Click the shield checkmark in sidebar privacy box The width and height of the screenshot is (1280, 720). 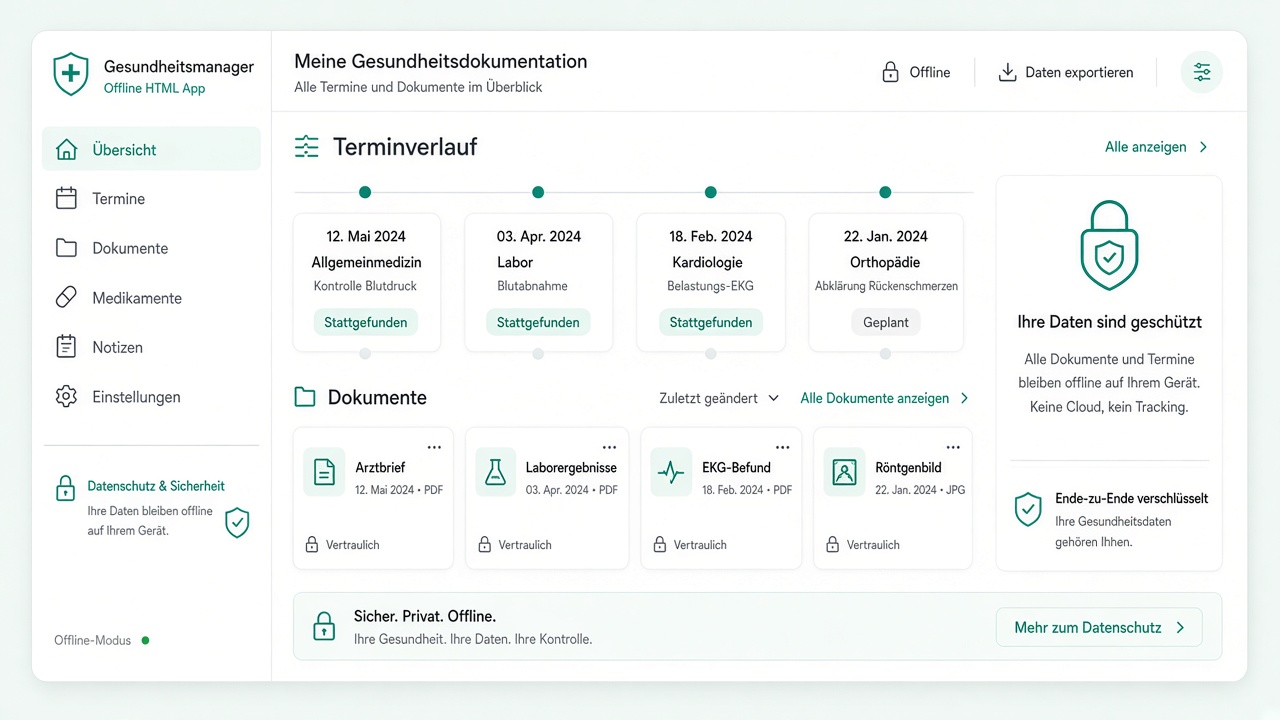[237, 522]
